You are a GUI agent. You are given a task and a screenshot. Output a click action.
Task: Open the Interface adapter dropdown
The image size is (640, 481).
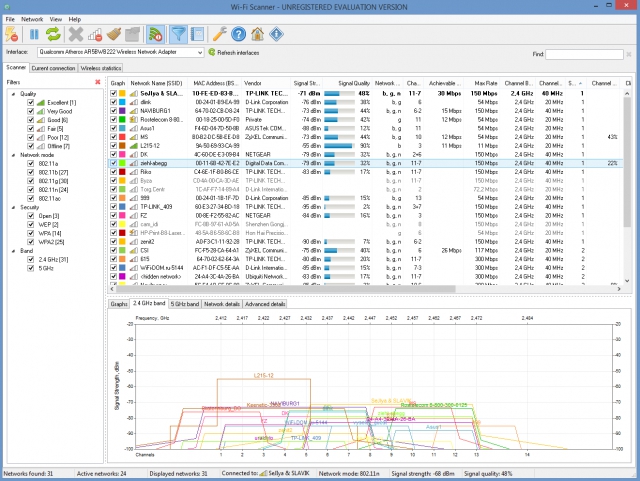point(200,52)
